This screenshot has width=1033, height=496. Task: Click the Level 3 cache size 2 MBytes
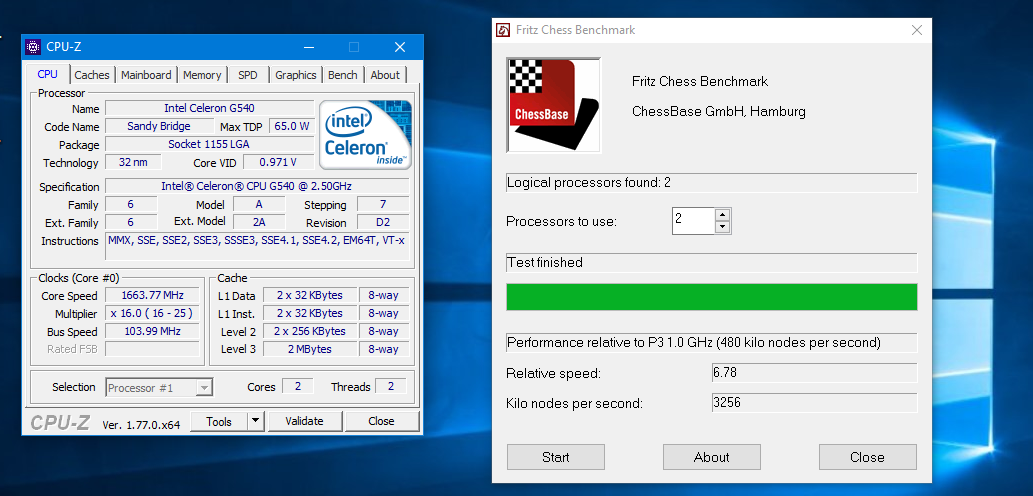[x=310, y=349]
